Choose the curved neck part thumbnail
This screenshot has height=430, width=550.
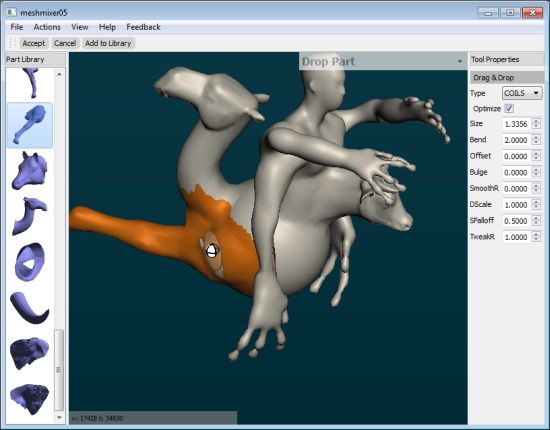(29, 216)
